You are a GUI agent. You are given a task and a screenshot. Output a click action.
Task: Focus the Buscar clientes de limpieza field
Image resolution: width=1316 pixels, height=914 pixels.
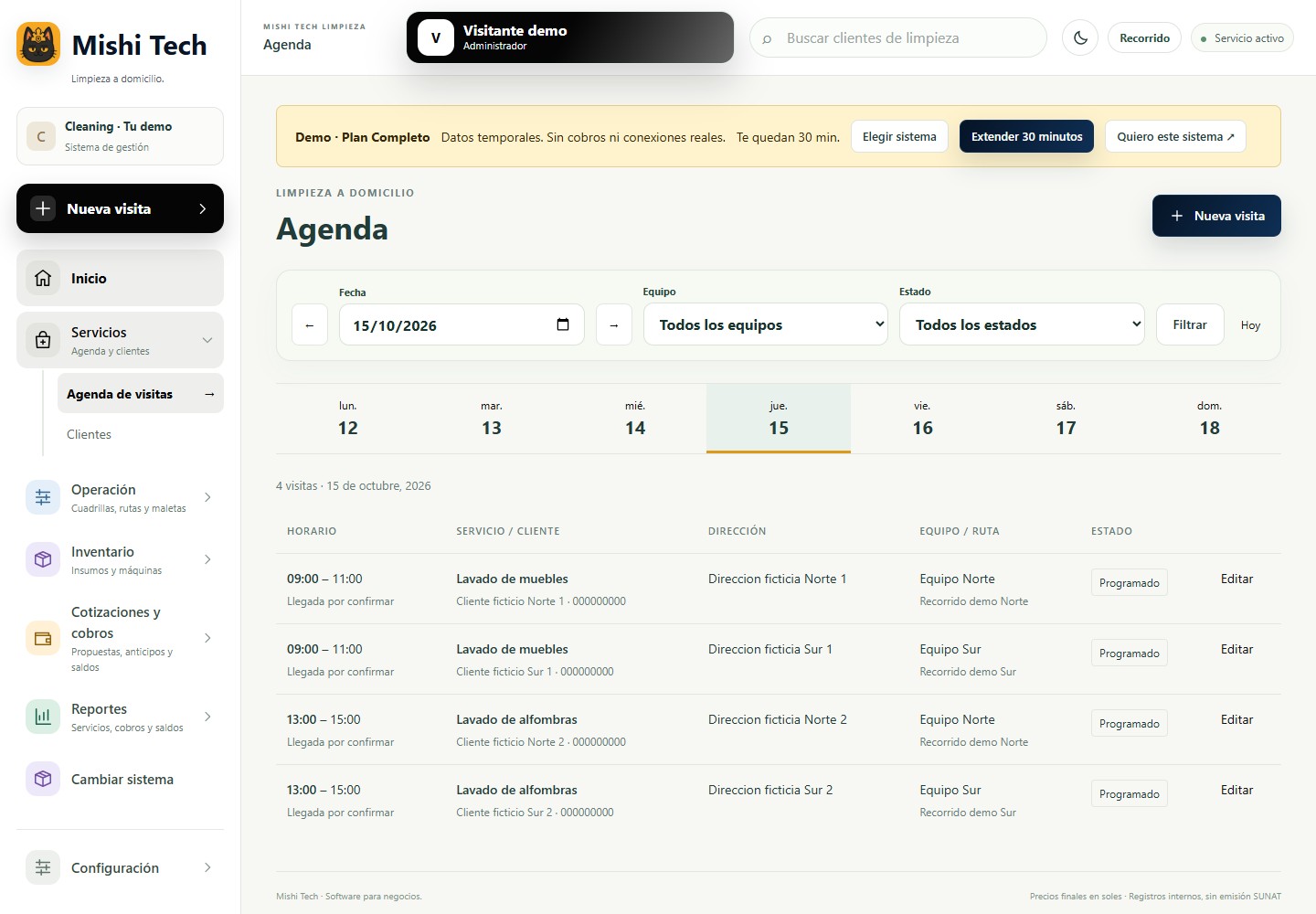[897, 38]
